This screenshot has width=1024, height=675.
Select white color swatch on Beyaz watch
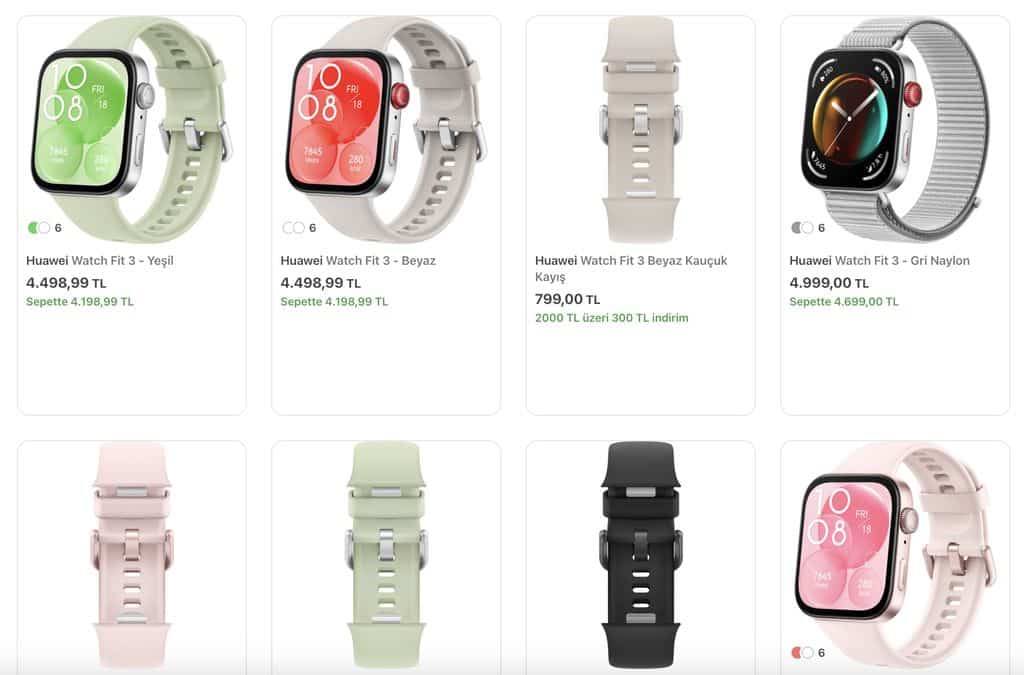(287, 228)
